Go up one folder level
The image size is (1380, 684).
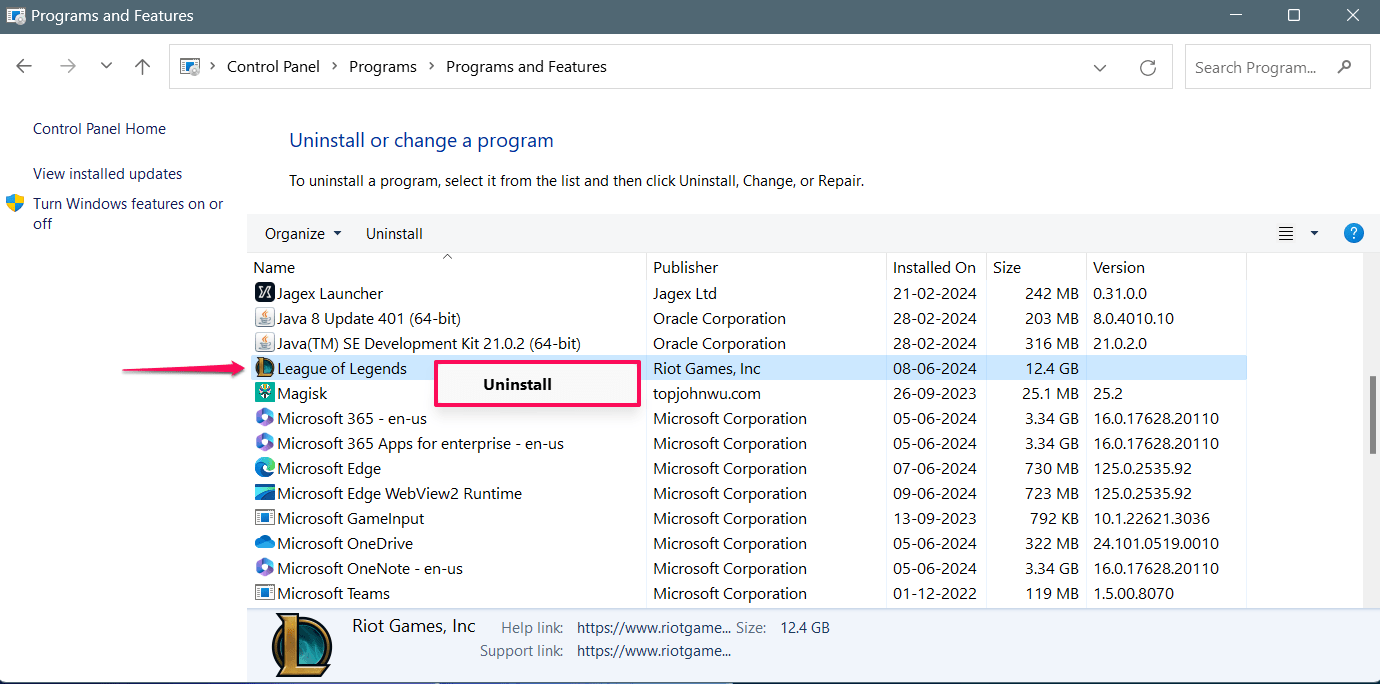142,67
